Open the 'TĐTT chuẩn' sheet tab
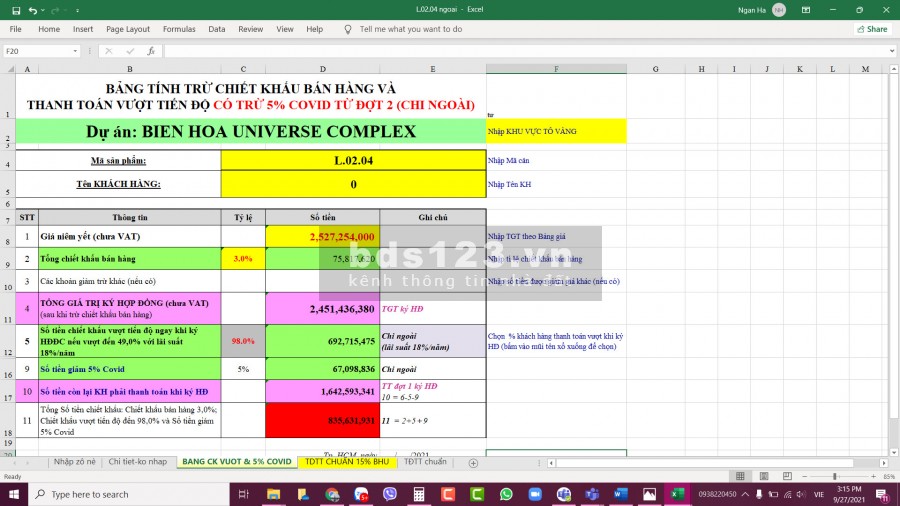 [425, 462]
